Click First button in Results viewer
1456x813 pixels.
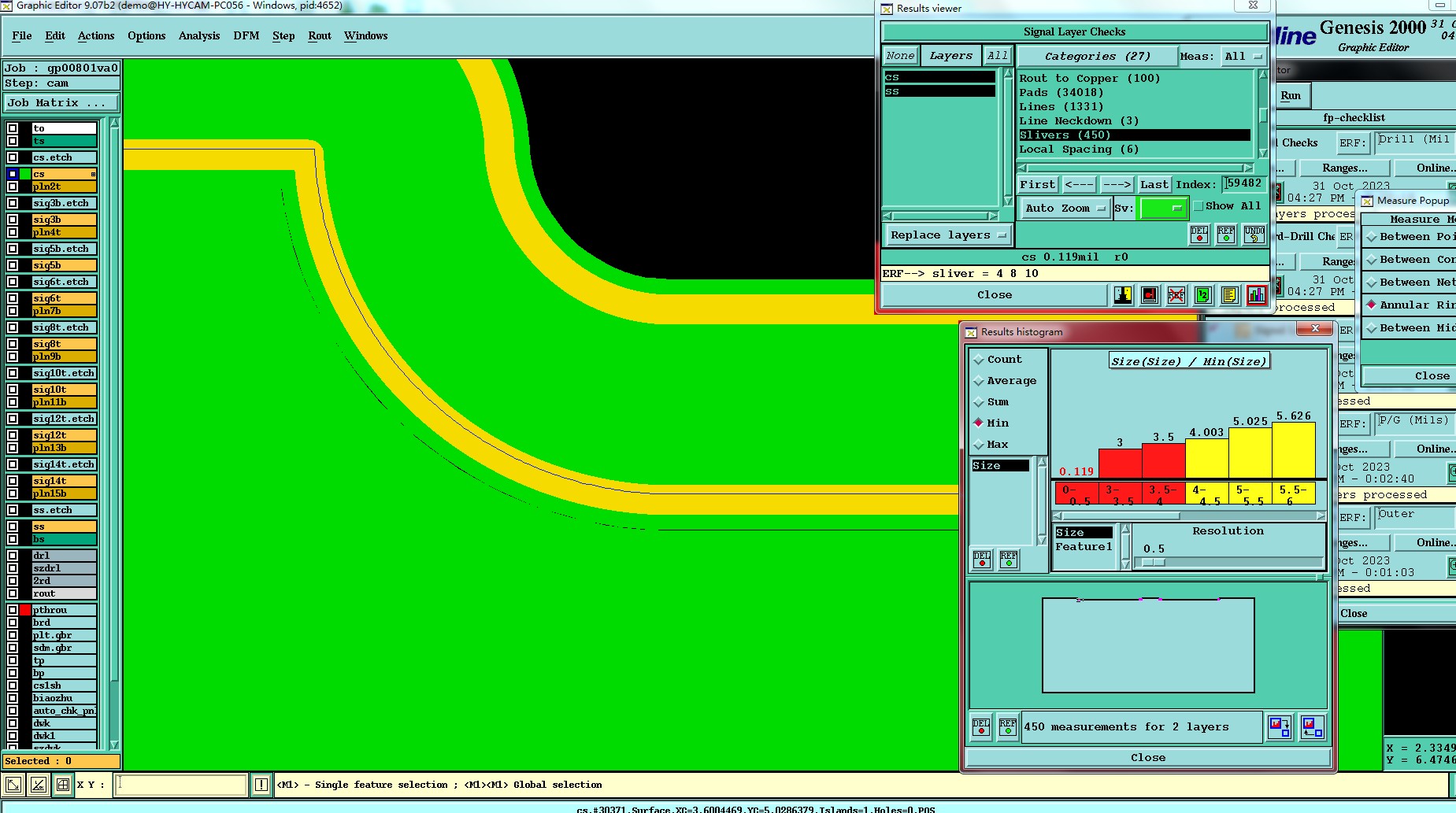(x=1037, y=185)
